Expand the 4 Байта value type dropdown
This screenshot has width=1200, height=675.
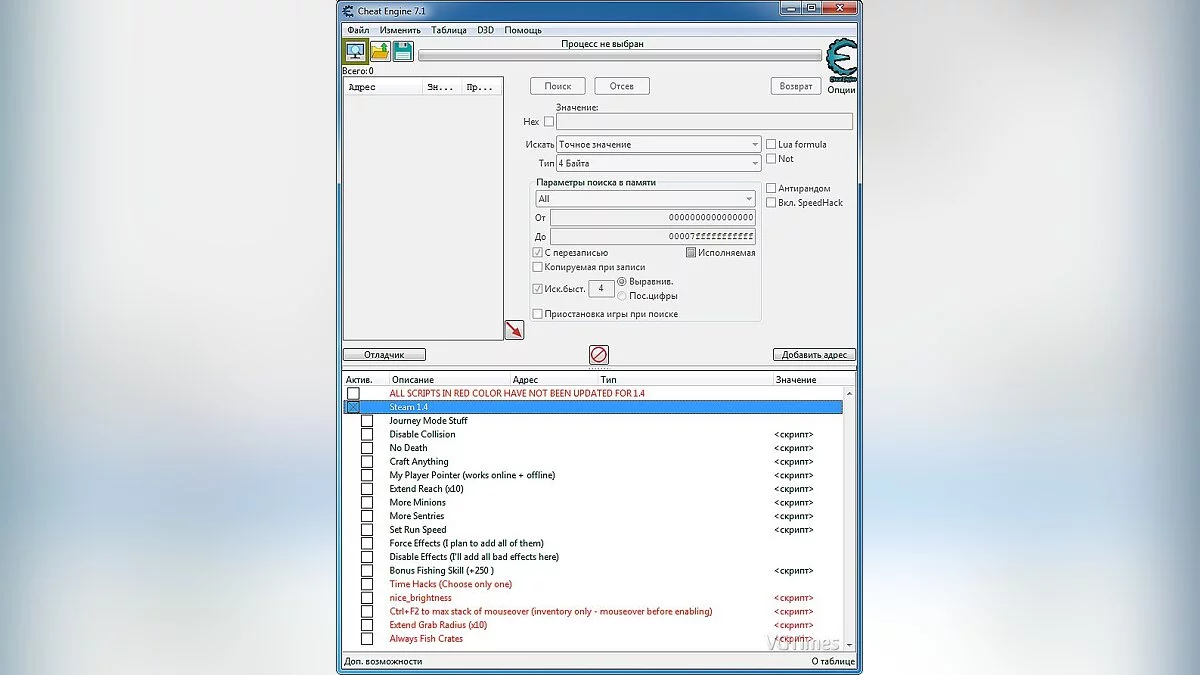tap(659, 163)
